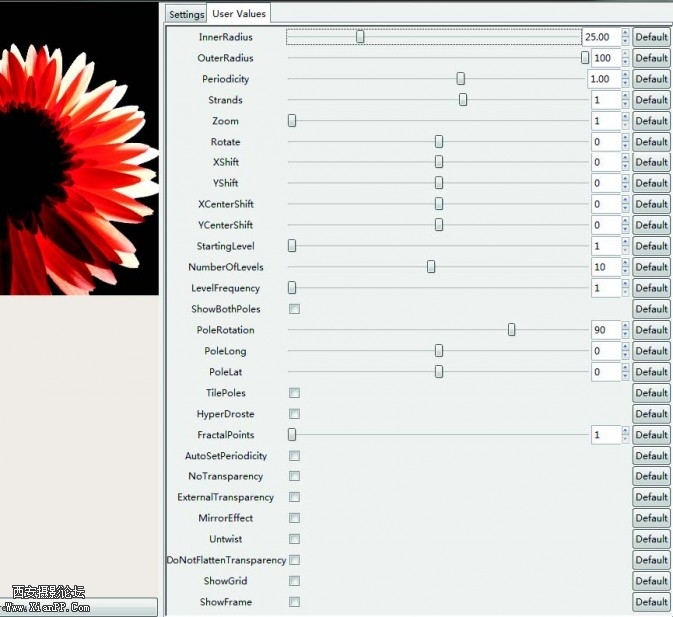Image resolution: width=673 pixels, height=617 pixels.
Task: Decrease NumberOfLevels with spinner down arrow
Action: [625, 272]
